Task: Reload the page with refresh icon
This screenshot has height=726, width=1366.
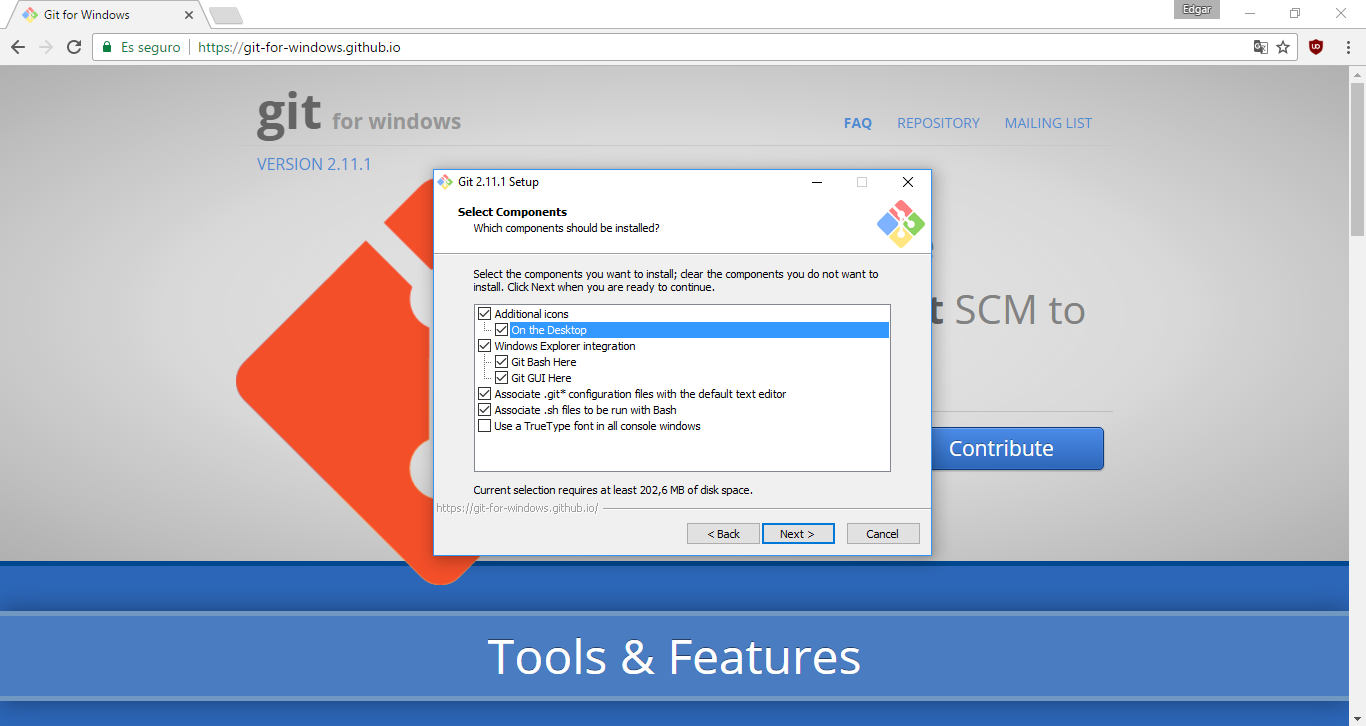Action: point(74,47)
